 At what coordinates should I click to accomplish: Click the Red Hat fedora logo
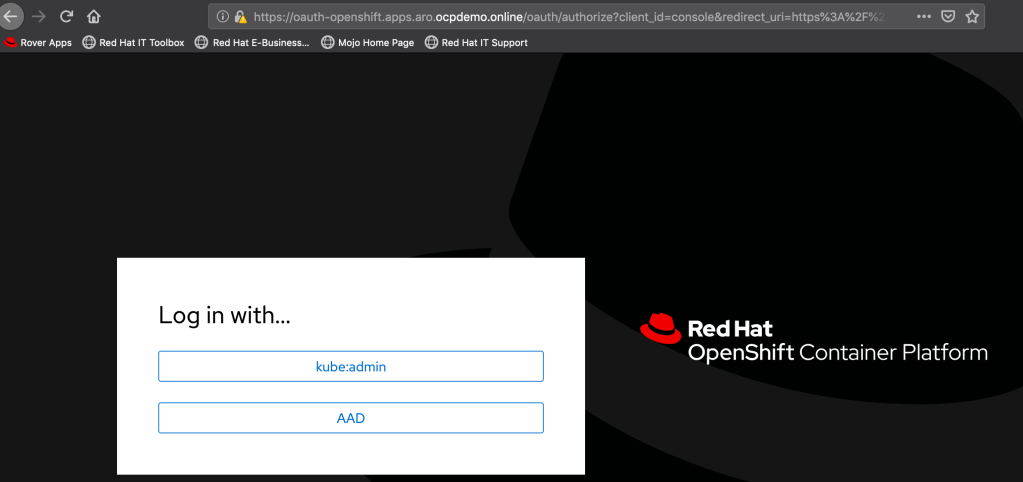(x=660, y=328)
